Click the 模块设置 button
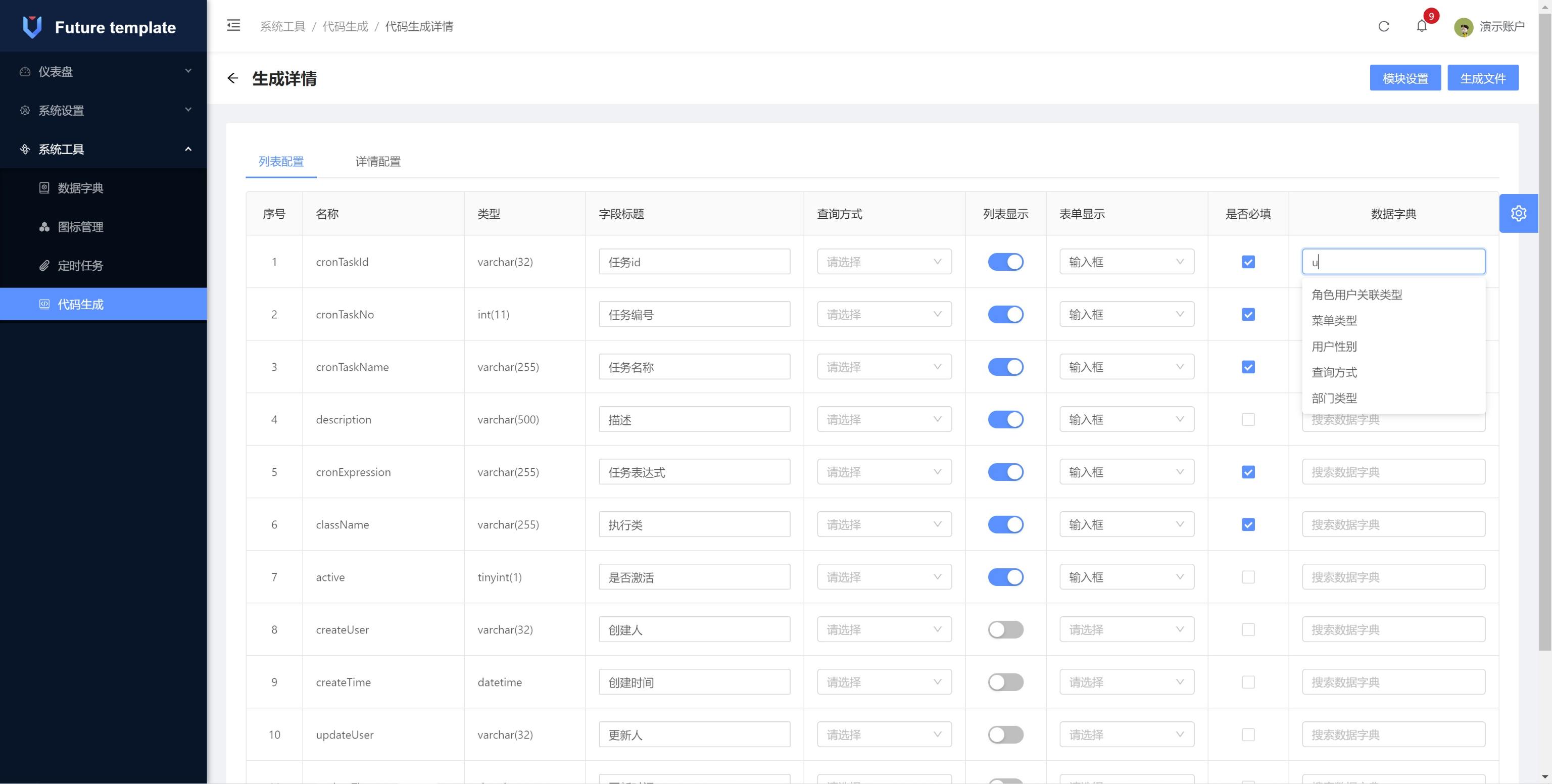1552x784 pixels. click(1405, 78)
